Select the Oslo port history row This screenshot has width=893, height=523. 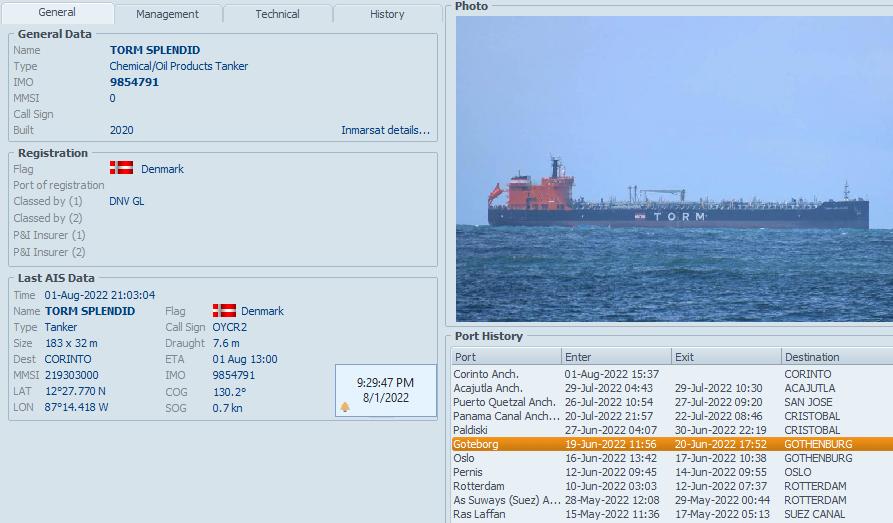coord(672,458)
